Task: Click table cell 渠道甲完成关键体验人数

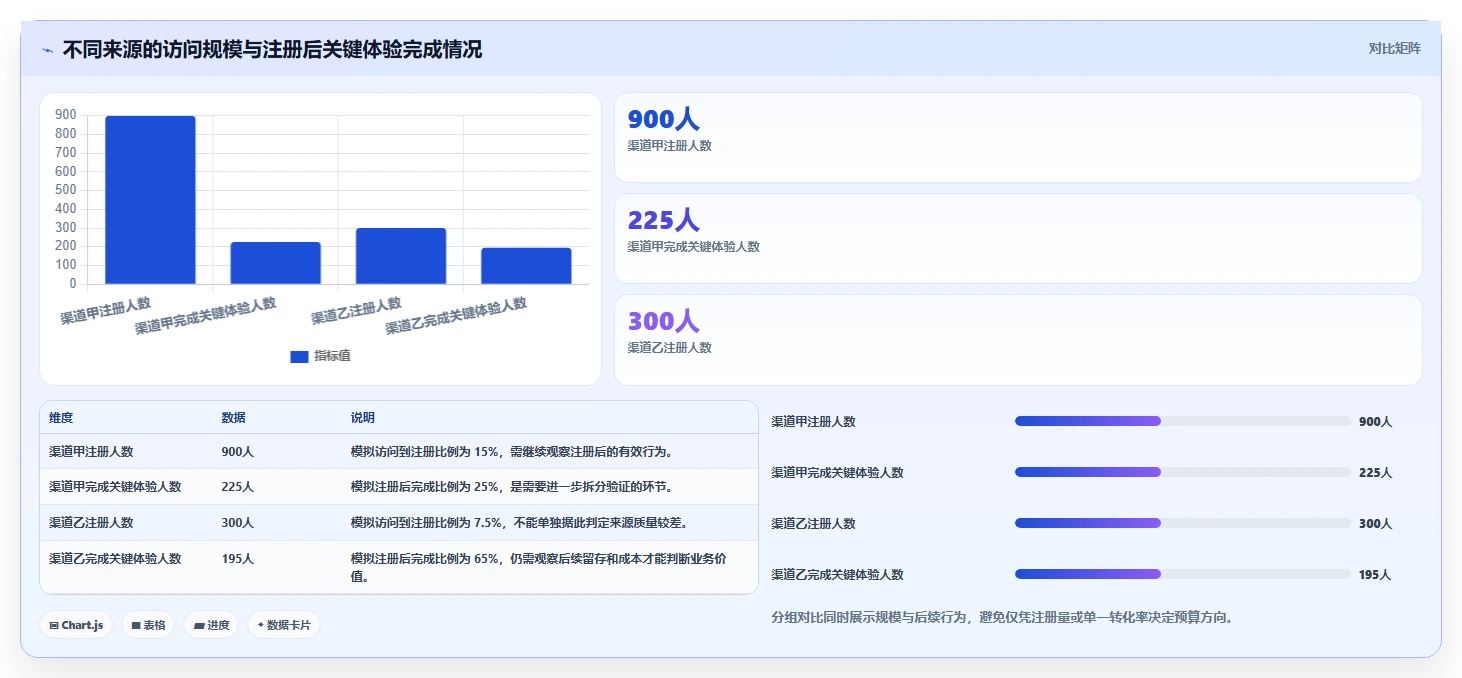Action: pos(115,487)
